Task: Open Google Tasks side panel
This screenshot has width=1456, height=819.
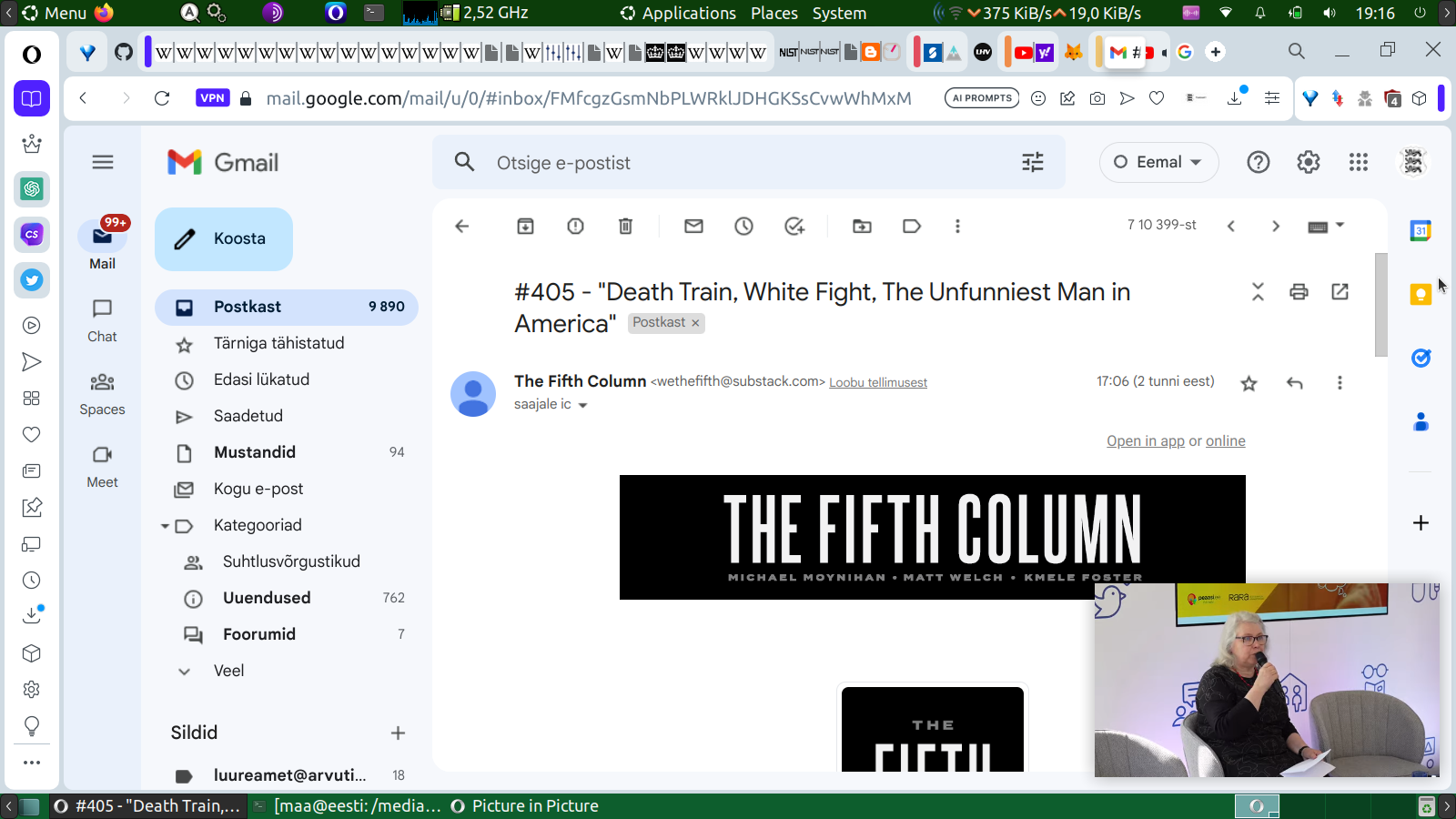Action: point(1421,358)
